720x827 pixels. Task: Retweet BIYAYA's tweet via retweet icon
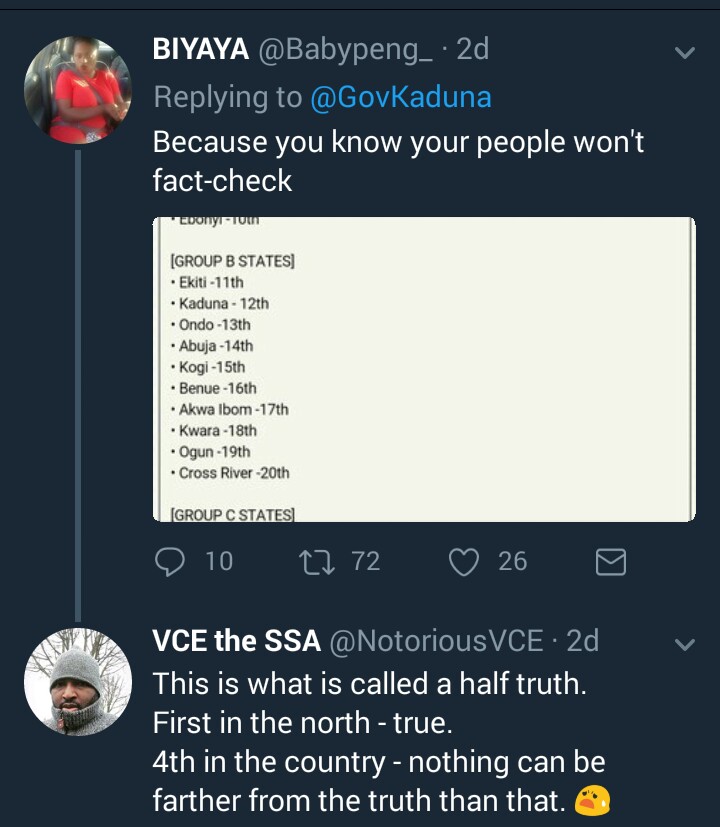click(316, 562)
